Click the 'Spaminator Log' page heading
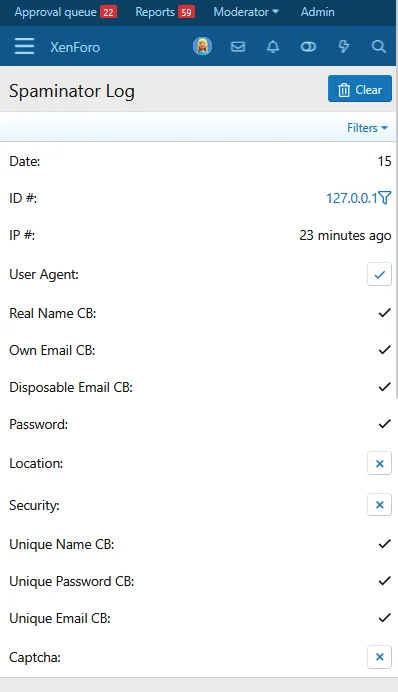The height and width of the screenshot is (692, 398). pos(72,91)
